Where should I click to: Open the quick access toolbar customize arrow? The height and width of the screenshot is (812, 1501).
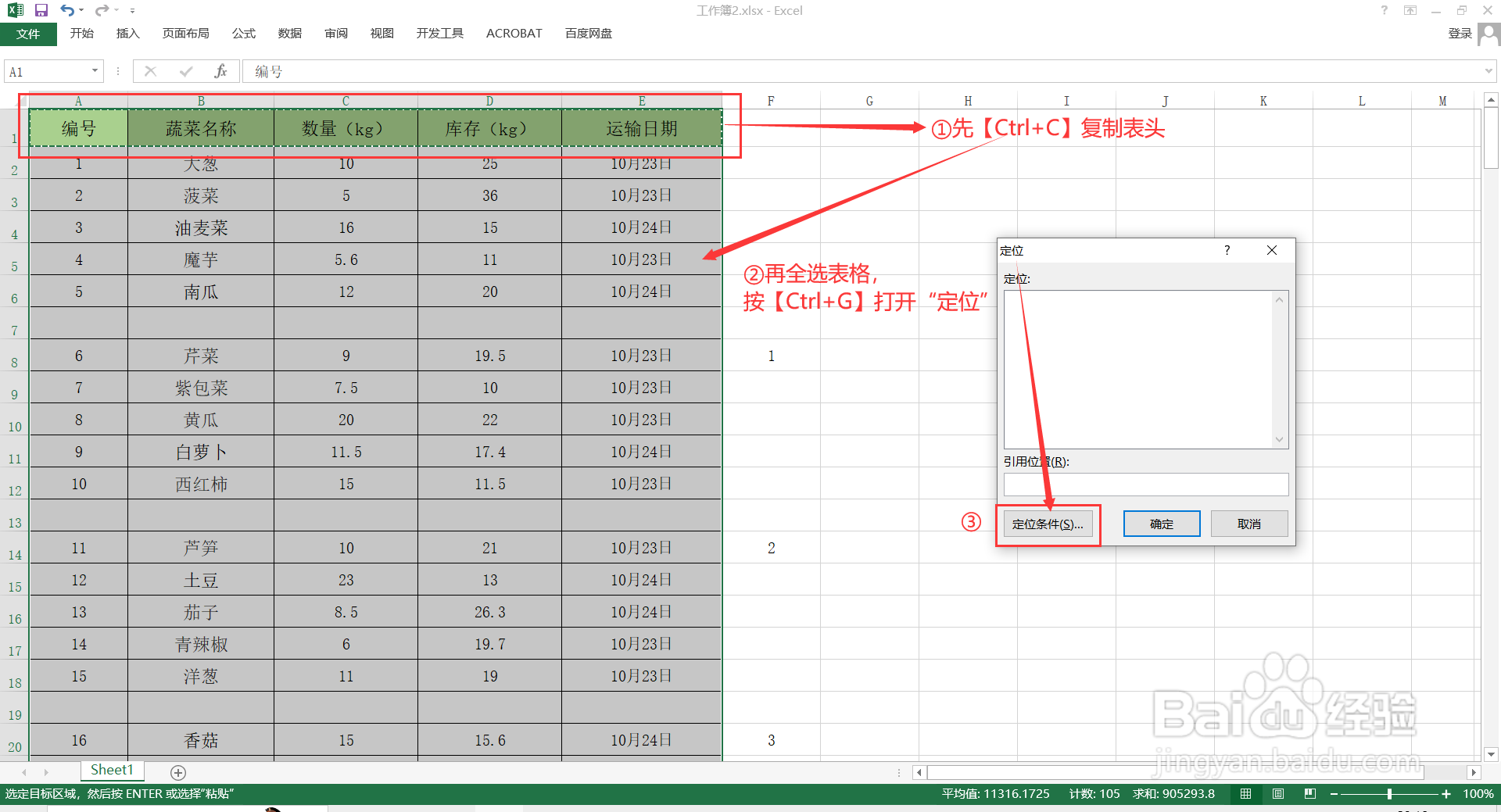132,11
